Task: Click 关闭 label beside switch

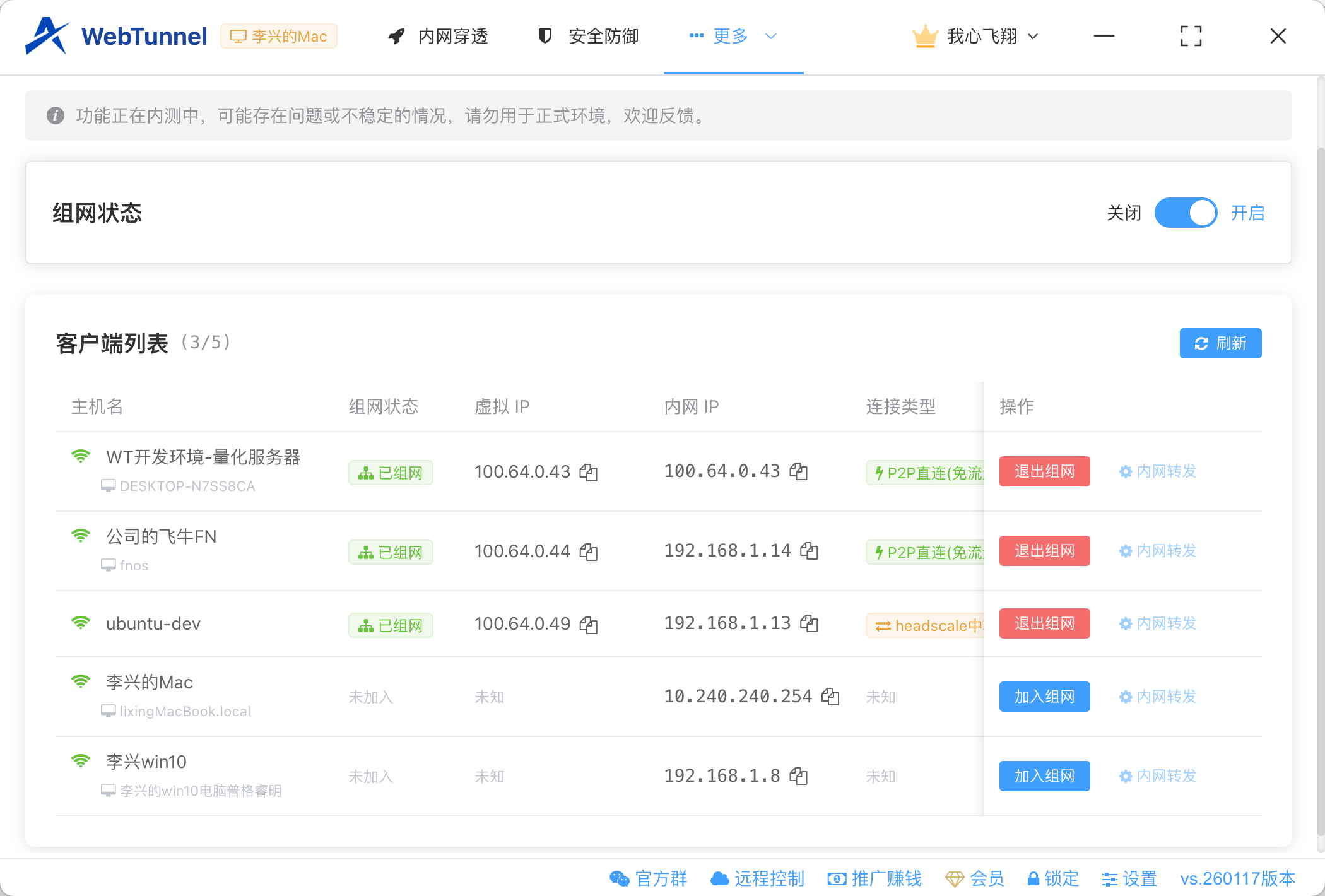Action: 1124,213
